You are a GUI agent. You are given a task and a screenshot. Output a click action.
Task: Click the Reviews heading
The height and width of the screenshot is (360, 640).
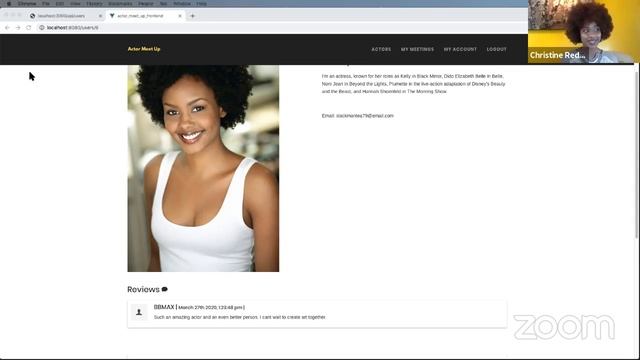pos(143,289)
